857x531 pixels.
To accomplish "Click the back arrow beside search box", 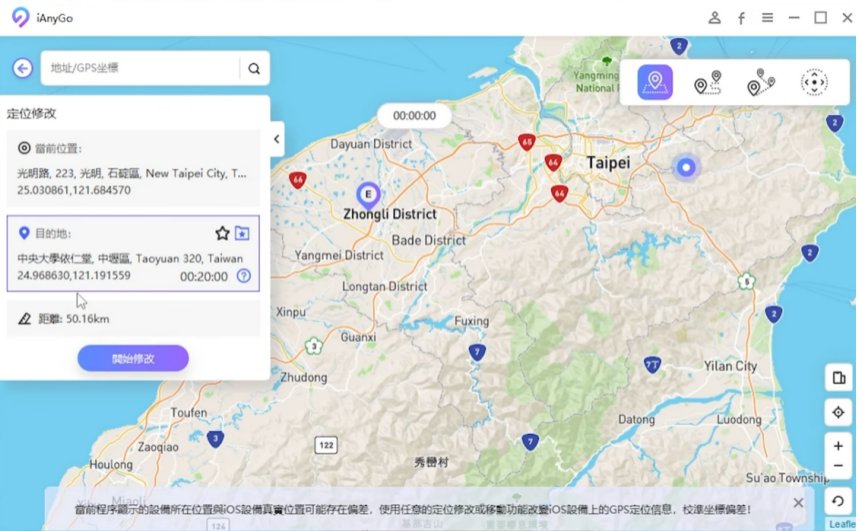I will (x=23, y=68).
